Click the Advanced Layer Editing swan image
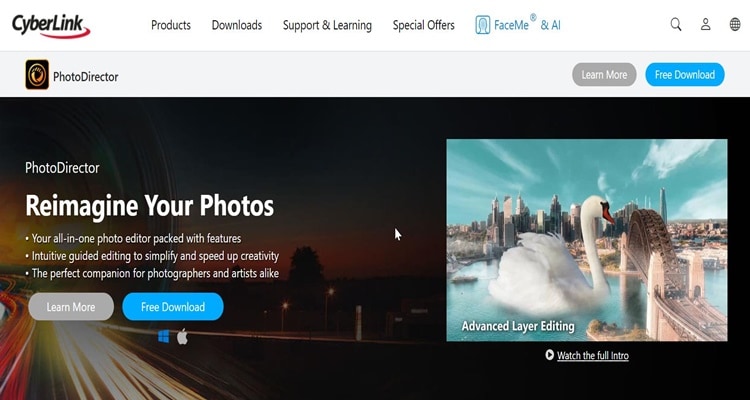 (587, 240)
